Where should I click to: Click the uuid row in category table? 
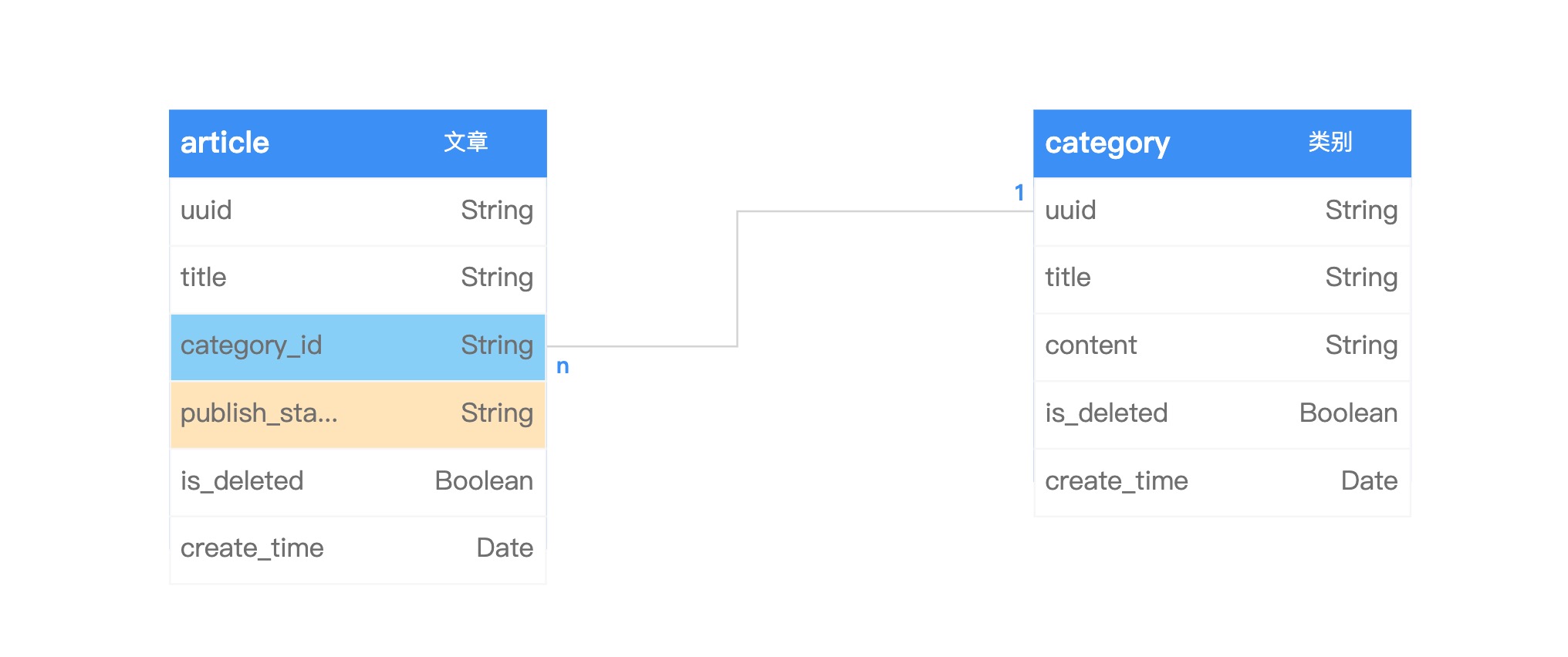coord(1222,211)
